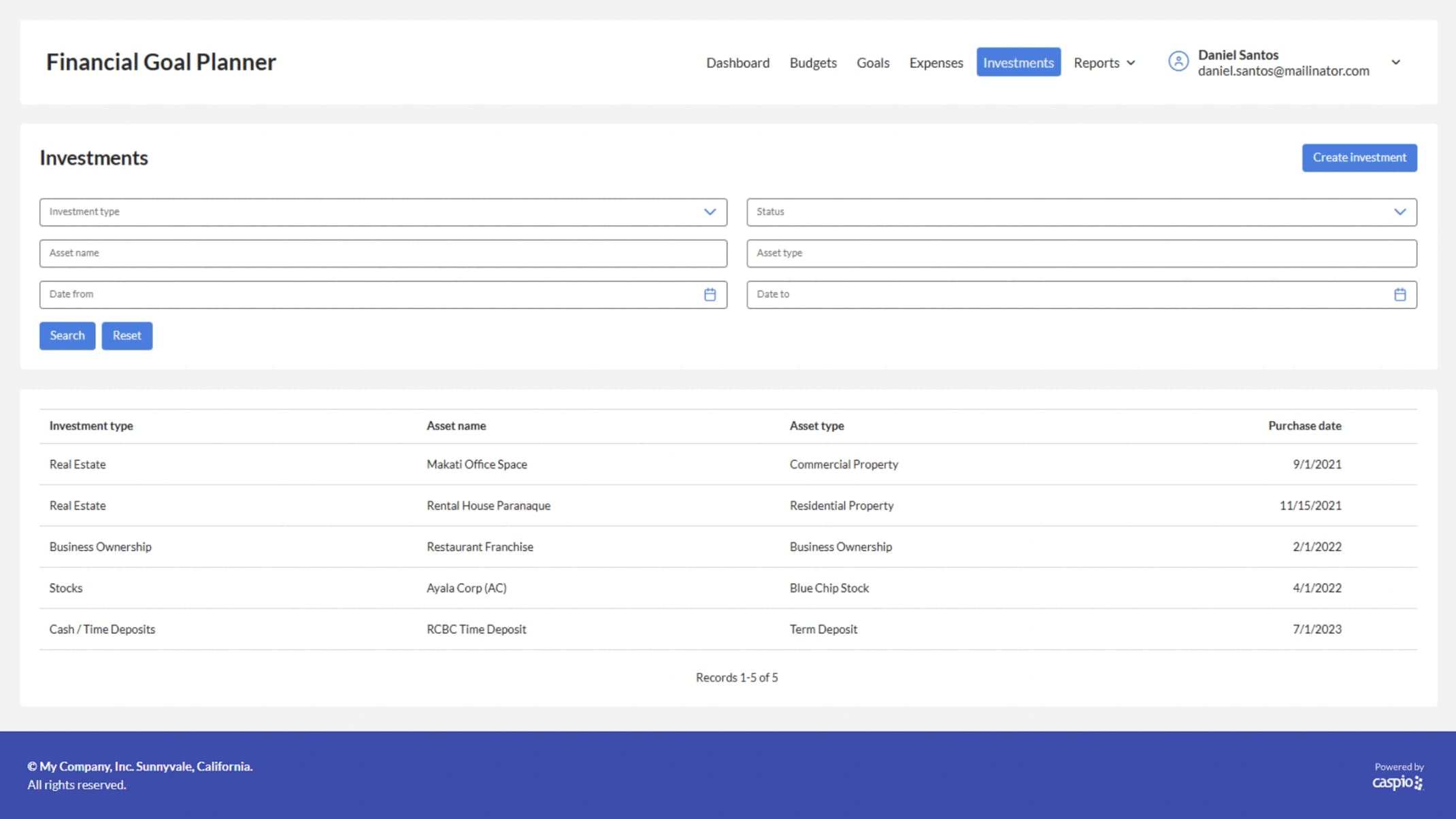The height and width of the screenshot is (819, 1456).
Task: Open the Budgets page
Action: (813, 63)
